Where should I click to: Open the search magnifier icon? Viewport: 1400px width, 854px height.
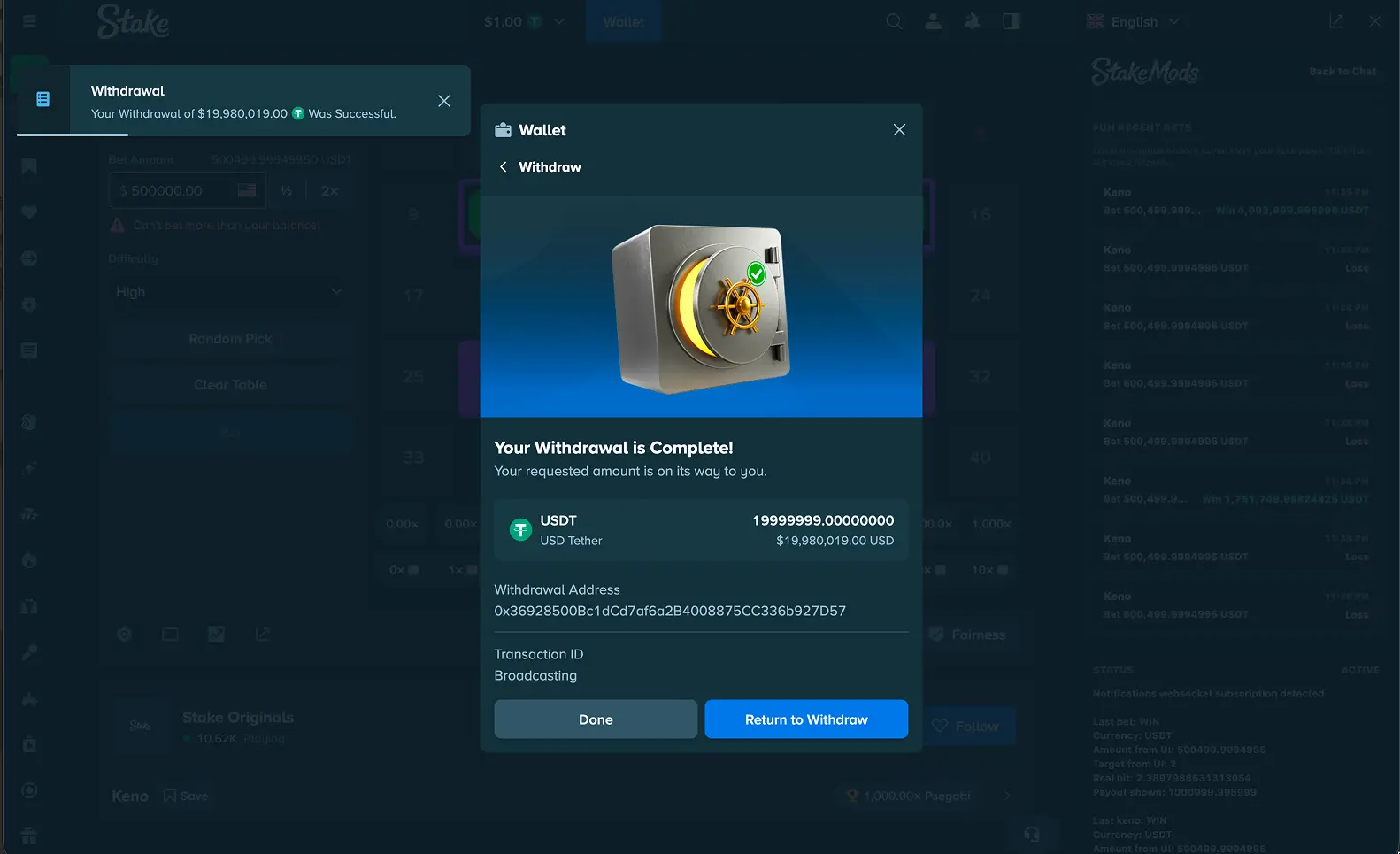tap(895, 21)
